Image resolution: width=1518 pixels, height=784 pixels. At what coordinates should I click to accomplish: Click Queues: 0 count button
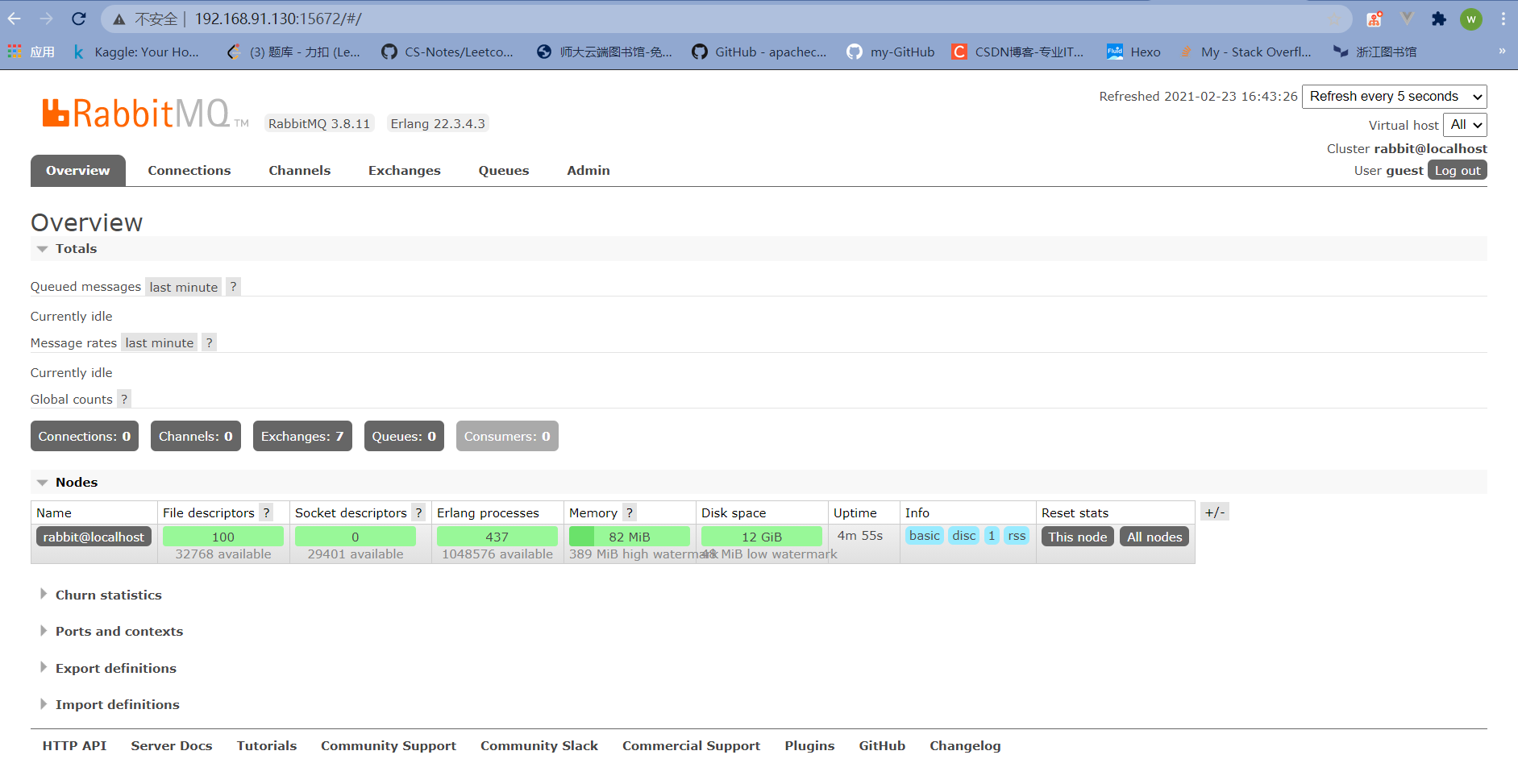404,436
